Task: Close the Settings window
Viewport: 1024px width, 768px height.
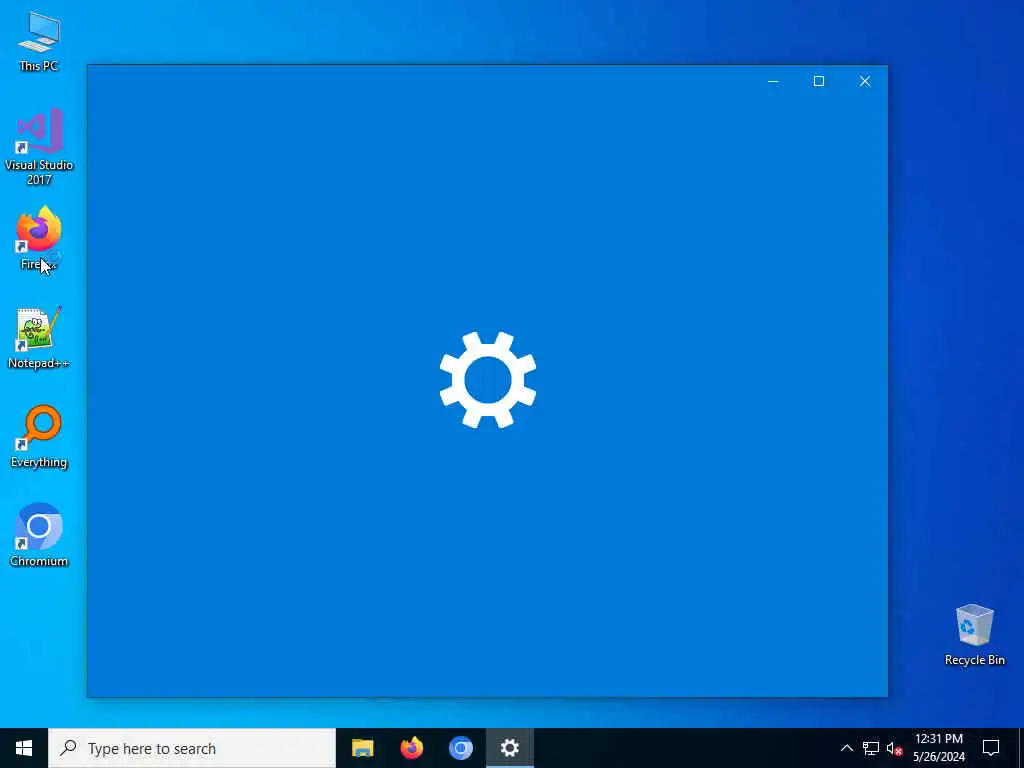Action: (865, 81)
